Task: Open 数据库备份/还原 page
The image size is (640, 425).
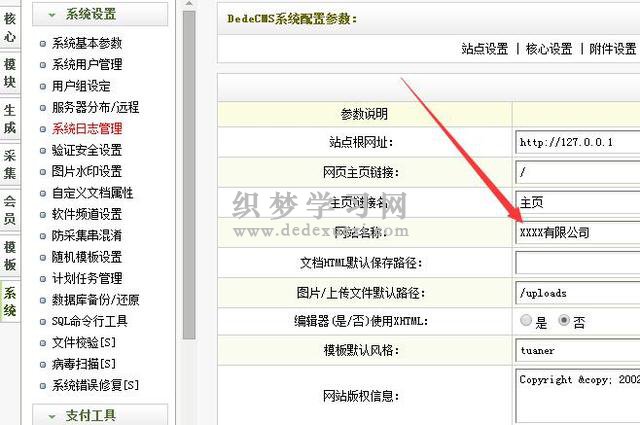Action: [x=95, y=299]
